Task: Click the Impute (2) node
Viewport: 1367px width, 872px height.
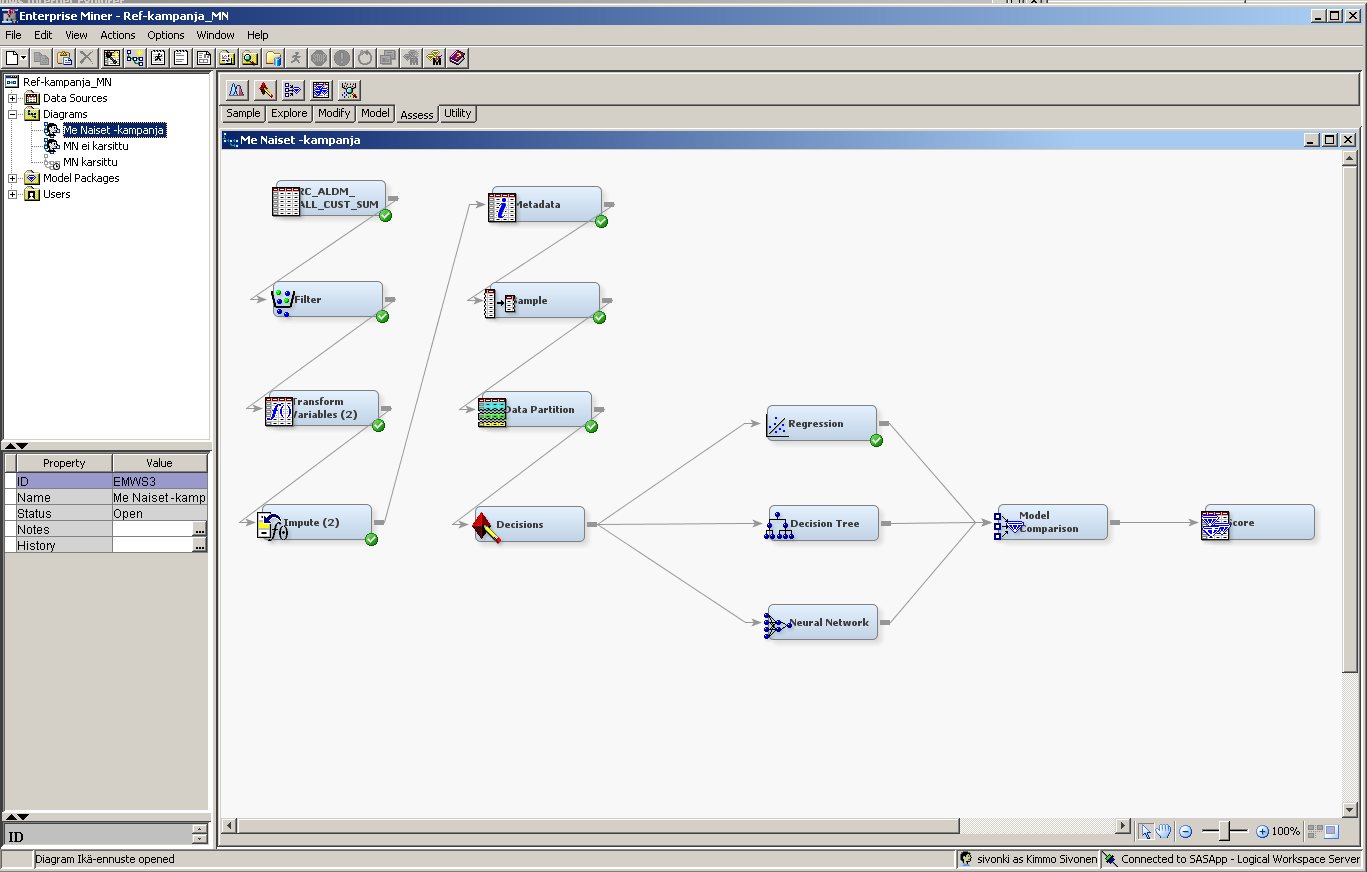Action: (314, 522)
